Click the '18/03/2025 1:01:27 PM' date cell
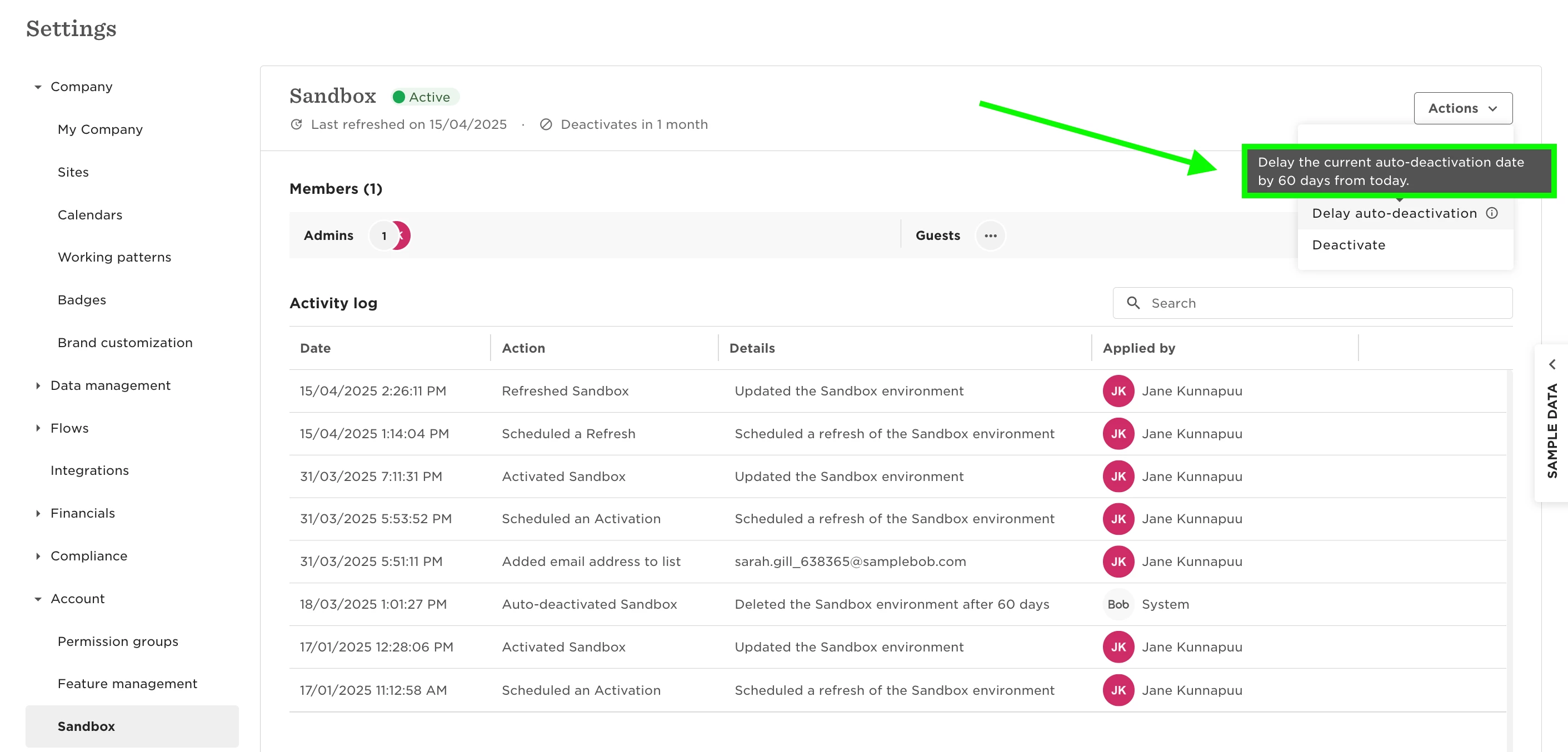 (373, 604)
